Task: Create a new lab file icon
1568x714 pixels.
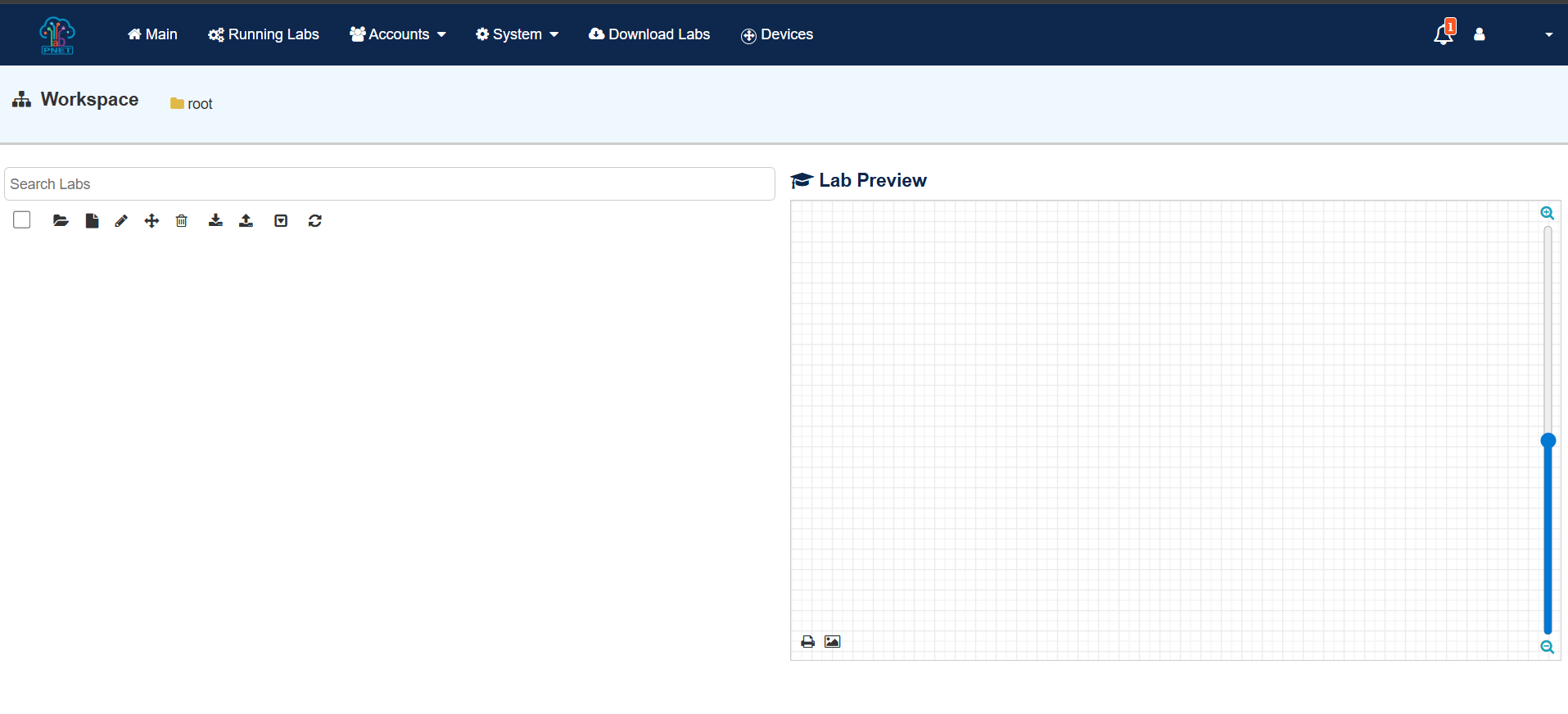Action: tap(92, 220)
